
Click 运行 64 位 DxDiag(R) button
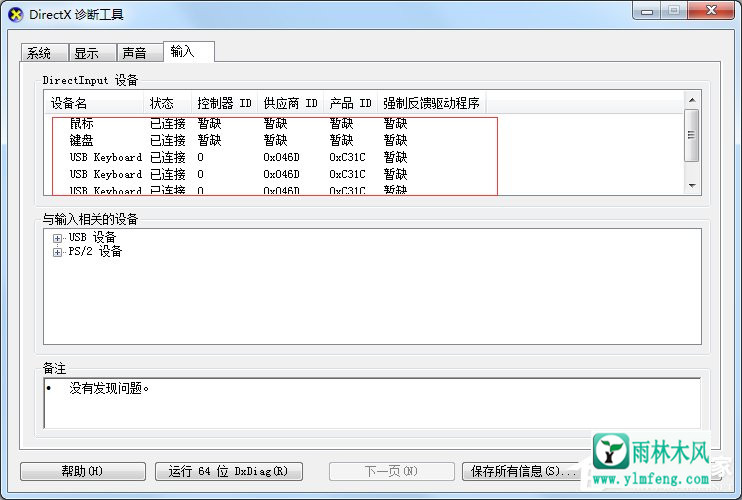point(229,471)
